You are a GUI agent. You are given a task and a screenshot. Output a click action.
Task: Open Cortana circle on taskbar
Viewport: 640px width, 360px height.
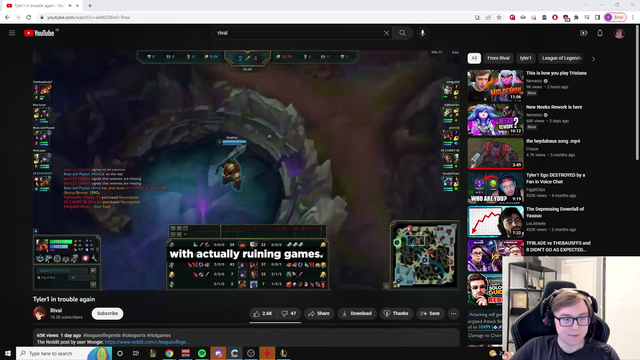click(x=120, y=353)
